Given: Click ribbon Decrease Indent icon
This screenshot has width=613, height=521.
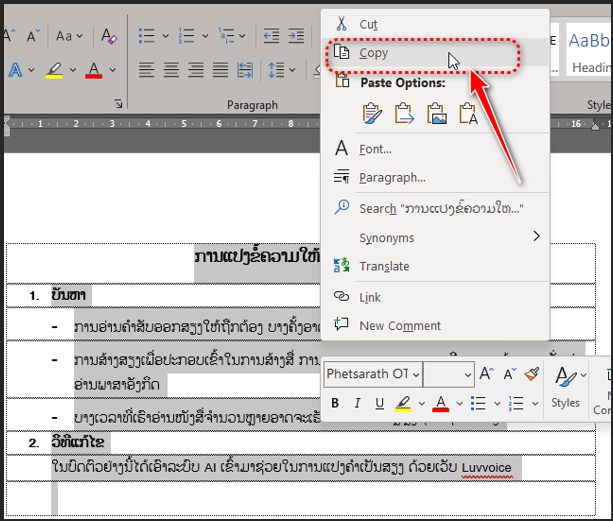Looking at the screenshot, I should 271,36.
